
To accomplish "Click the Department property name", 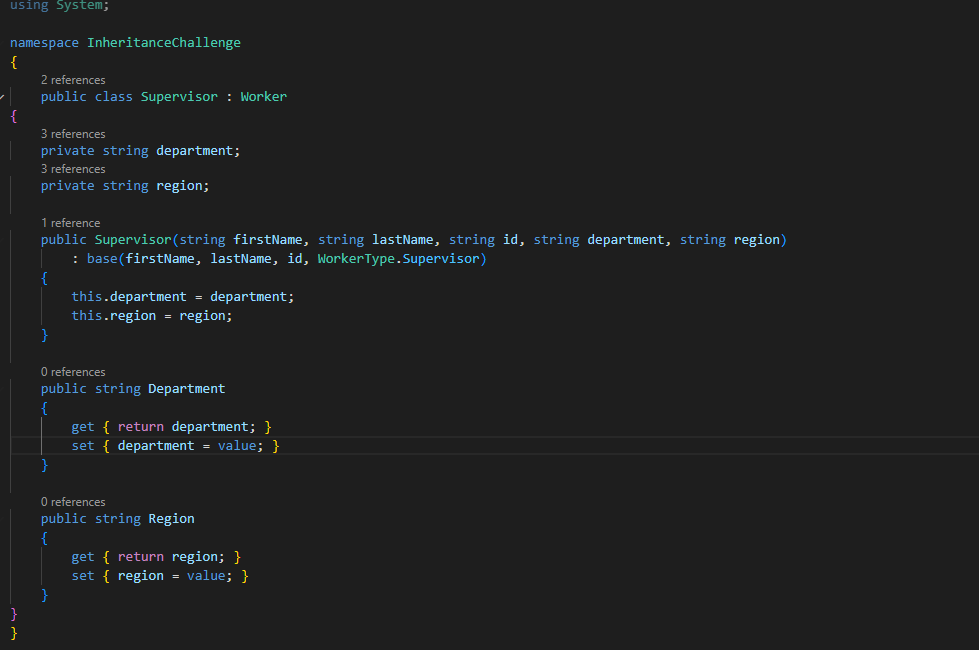I will pyautogui.click(x=187, y=389).
